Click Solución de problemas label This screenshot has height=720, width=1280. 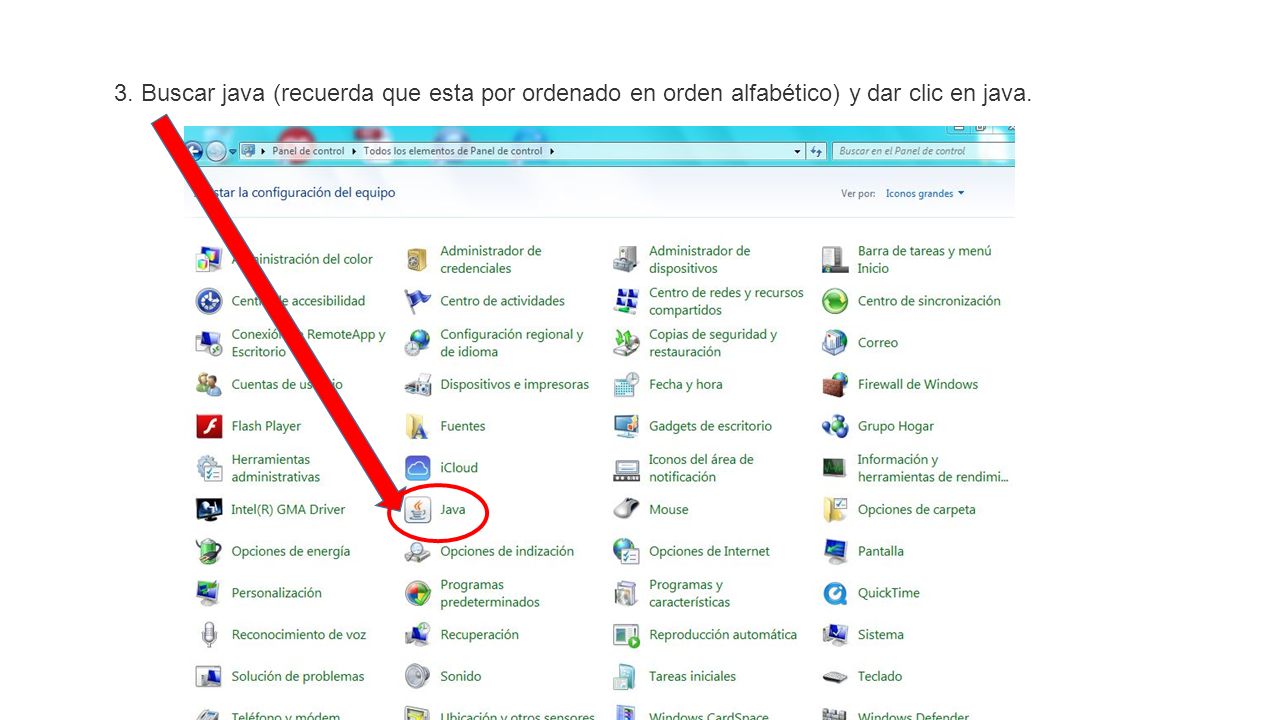click(x=298, y=677)
